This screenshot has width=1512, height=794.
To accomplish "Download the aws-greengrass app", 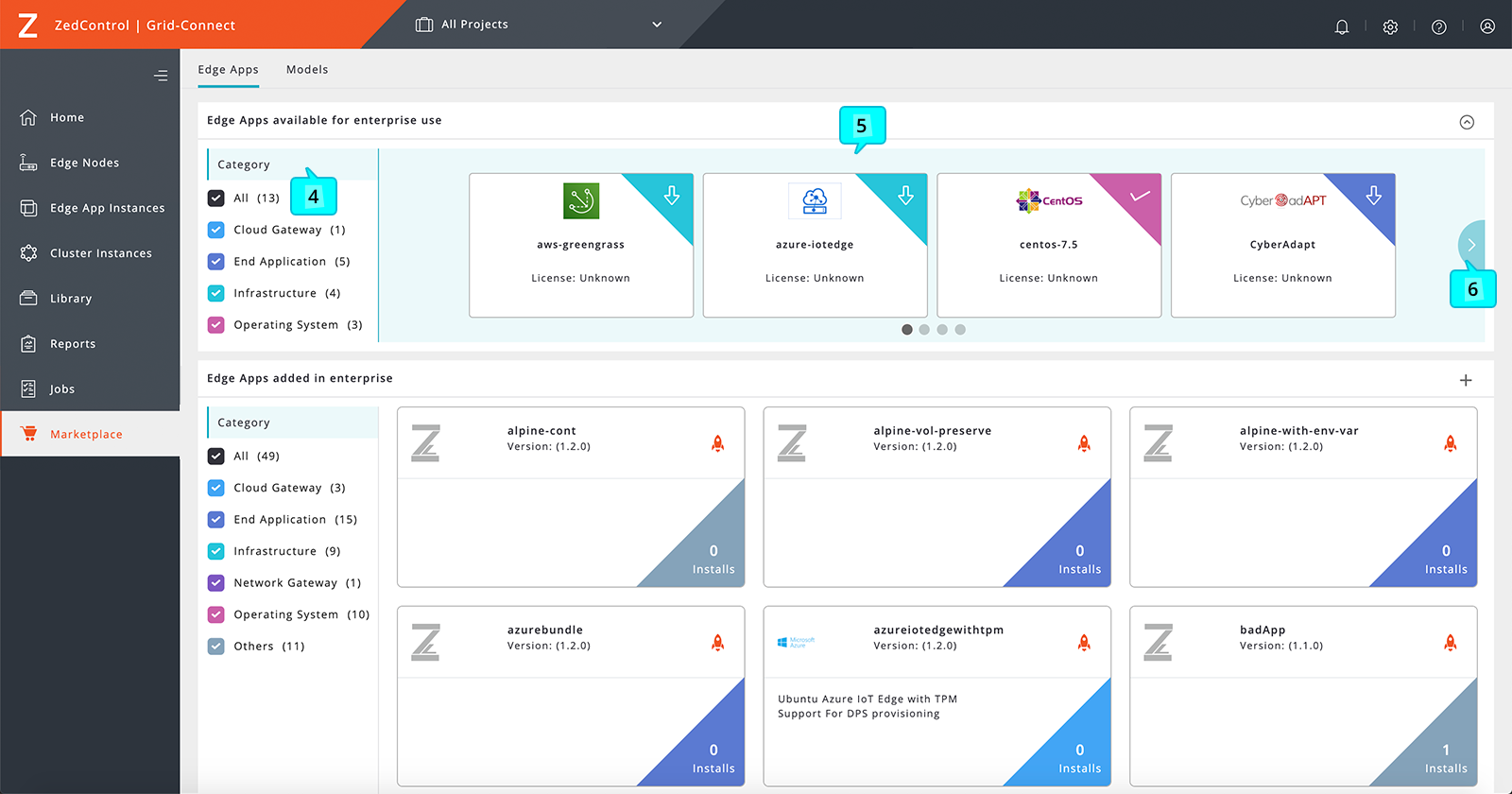I will (x=672, y=195).
